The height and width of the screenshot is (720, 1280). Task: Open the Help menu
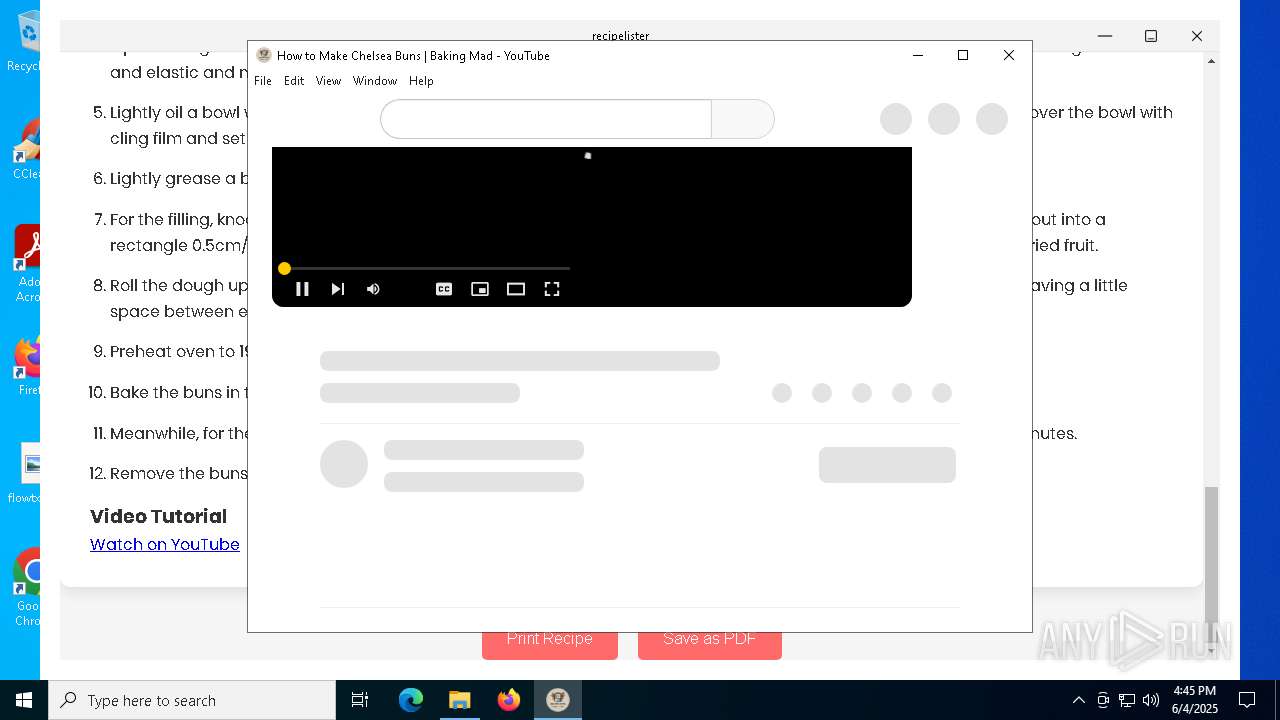coord(421,81)
